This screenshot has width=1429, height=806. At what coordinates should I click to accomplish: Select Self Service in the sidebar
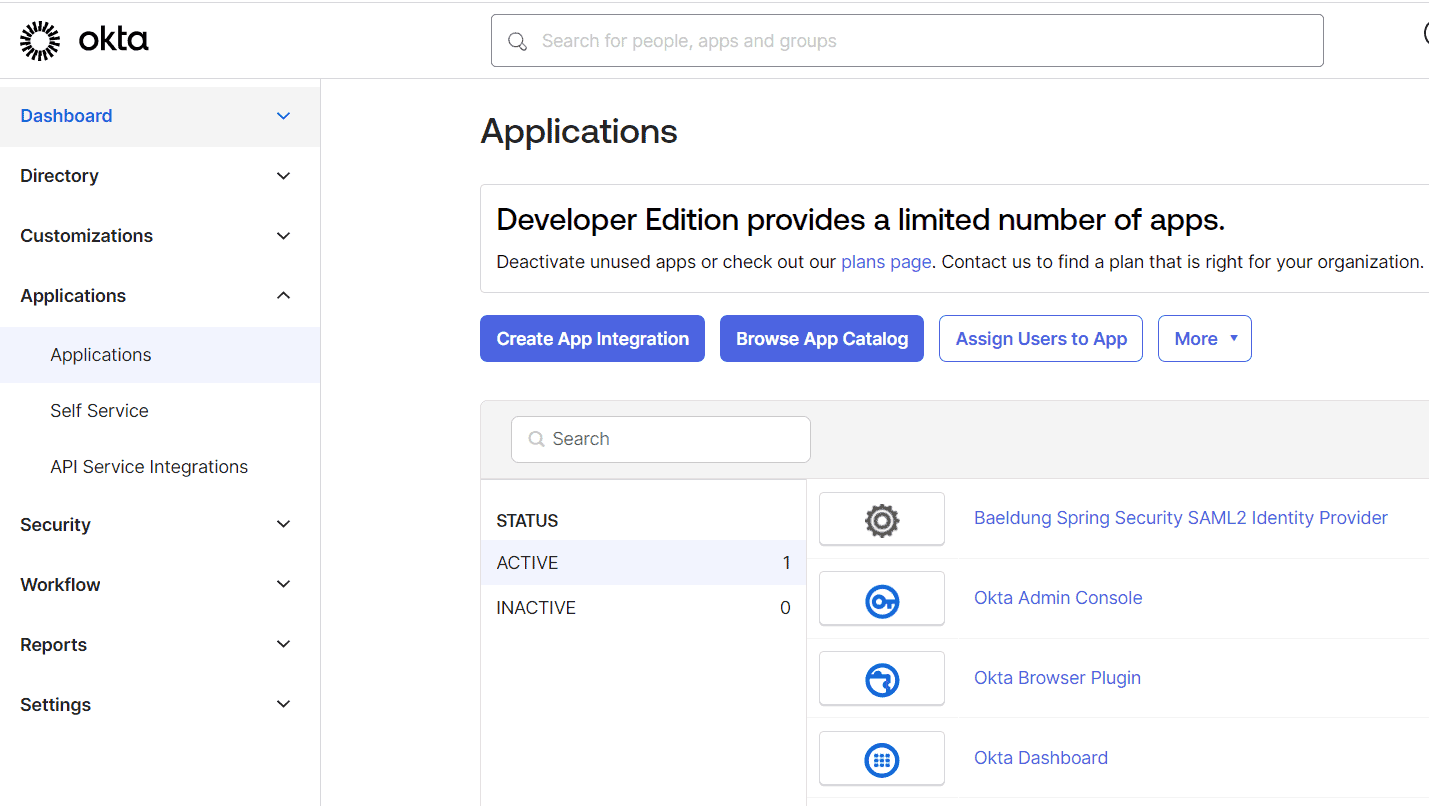(99, 410)
